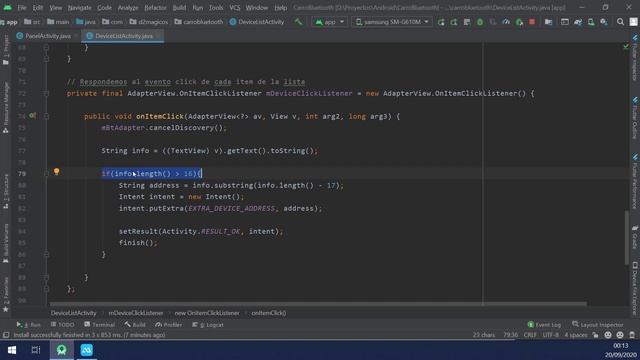Click the Windows Start button
This screenshot has height=360, width=640.
(12, 350)
